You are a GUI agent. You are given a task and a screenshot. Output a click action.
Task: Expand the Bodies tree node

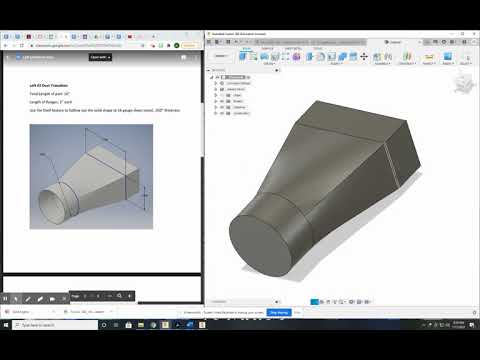(x=216, y=101)
